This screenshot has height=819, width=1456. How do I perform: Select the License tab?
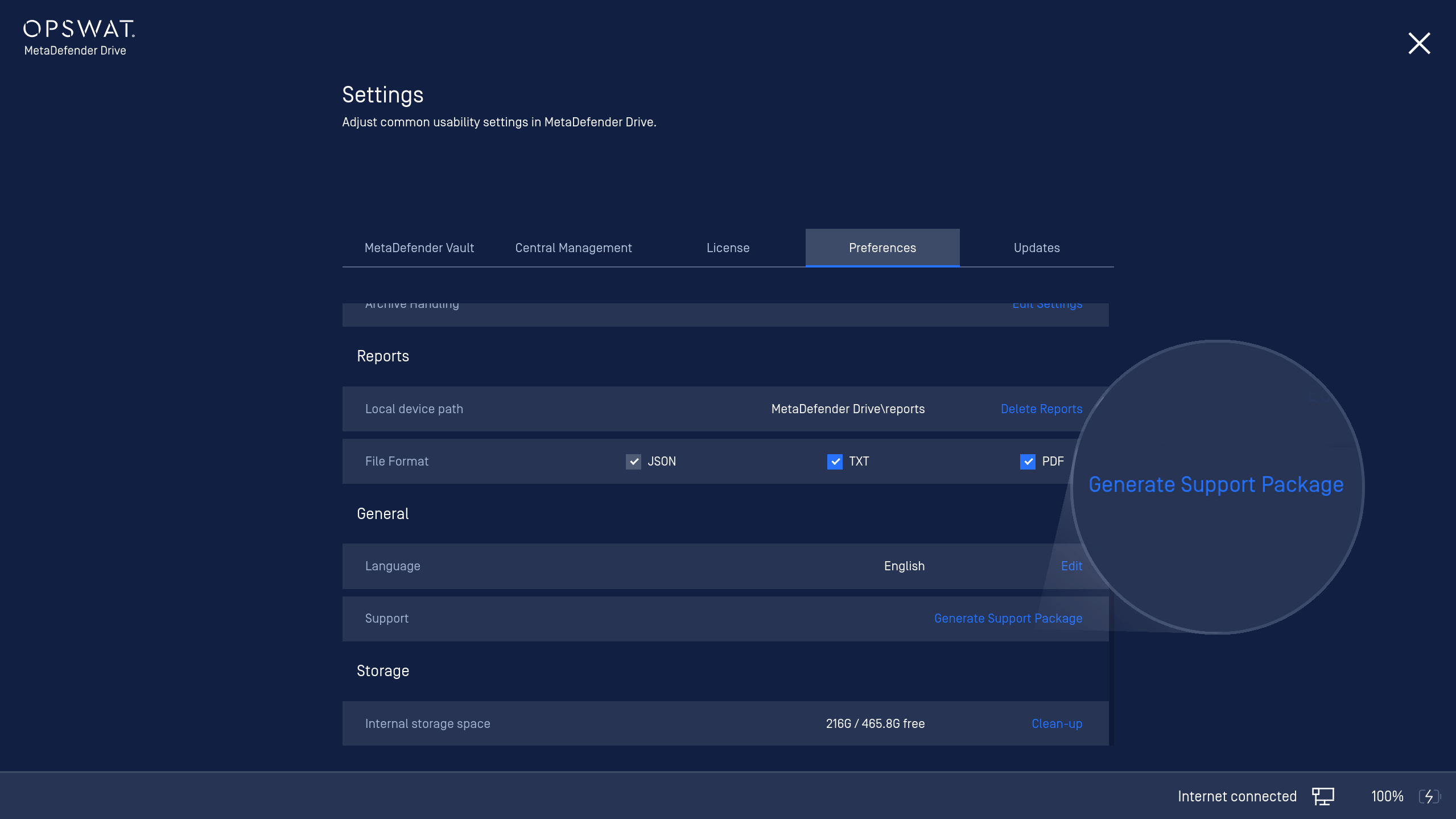coord(728,248)
